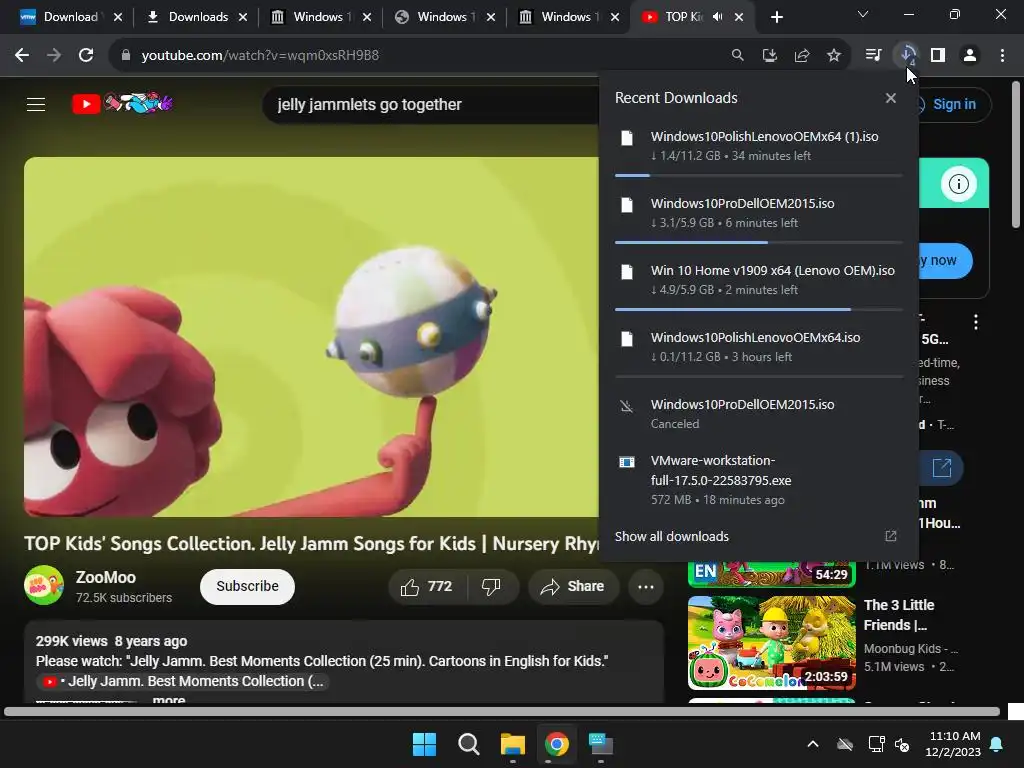Go to YouTube home via logo
The height and width of the screenshot is (768, 1024).
122,103
